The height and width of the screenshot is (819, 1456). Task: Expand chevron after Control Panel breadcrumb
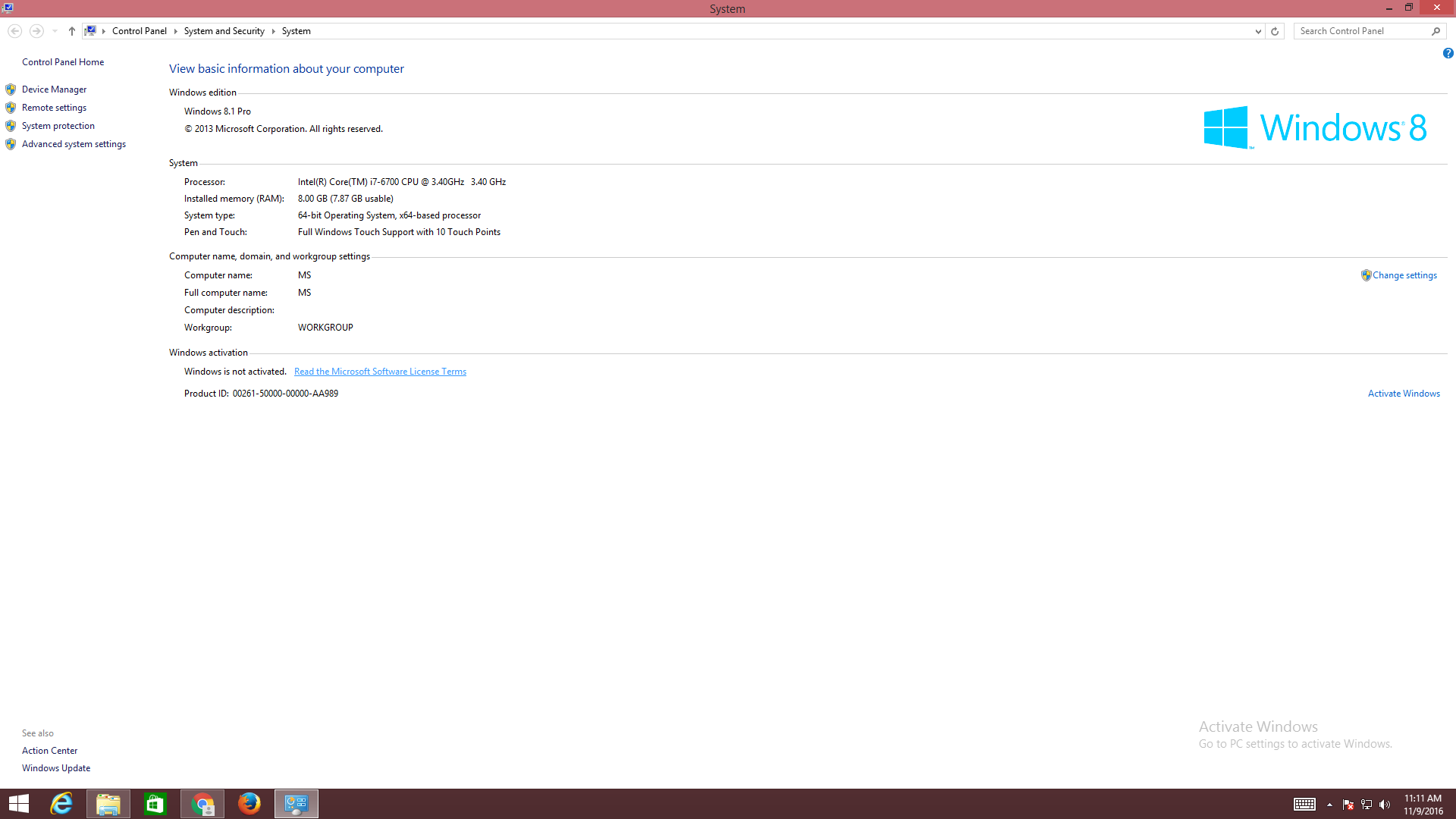[175, 31]
